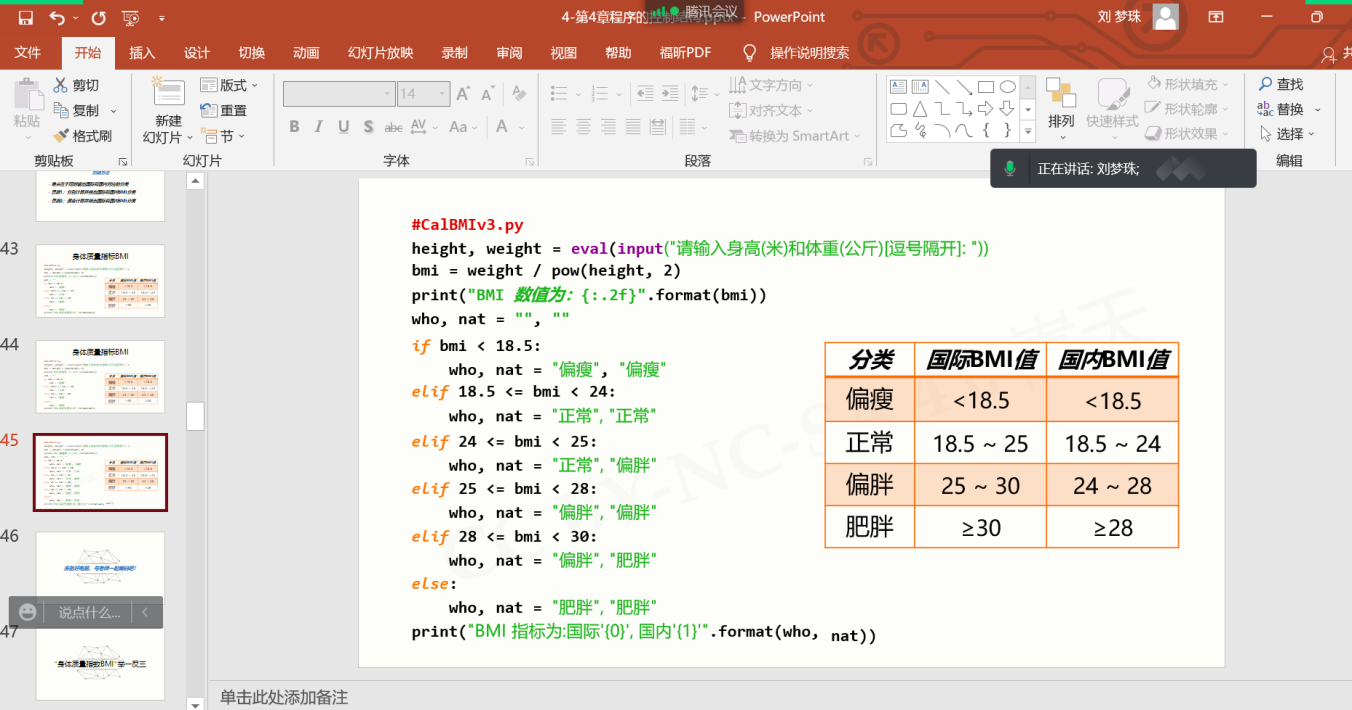
Task: Click the emoji smiley icon in chat bar
Action: pos(28,612)
